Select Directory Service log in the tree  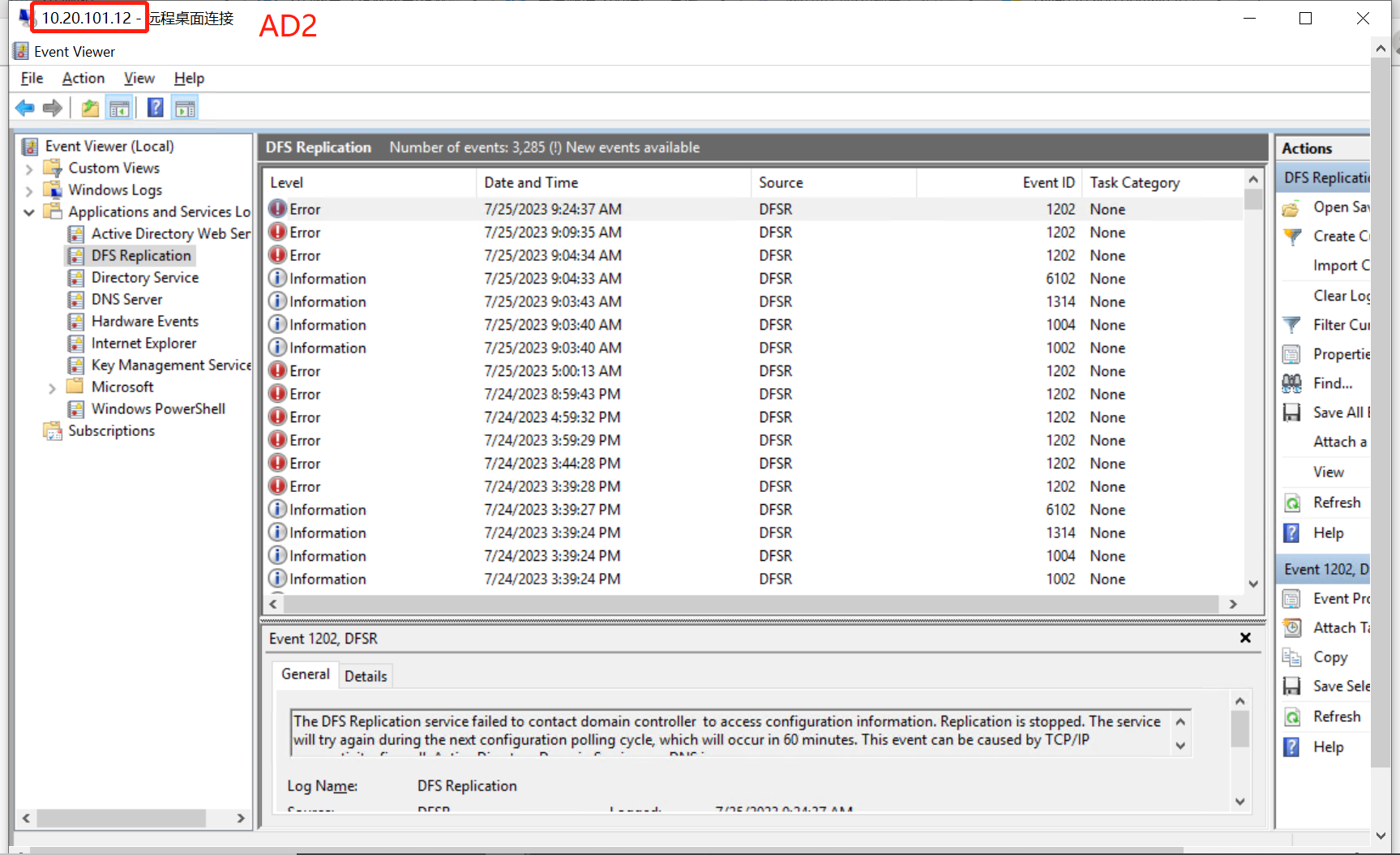click(145, 278)
